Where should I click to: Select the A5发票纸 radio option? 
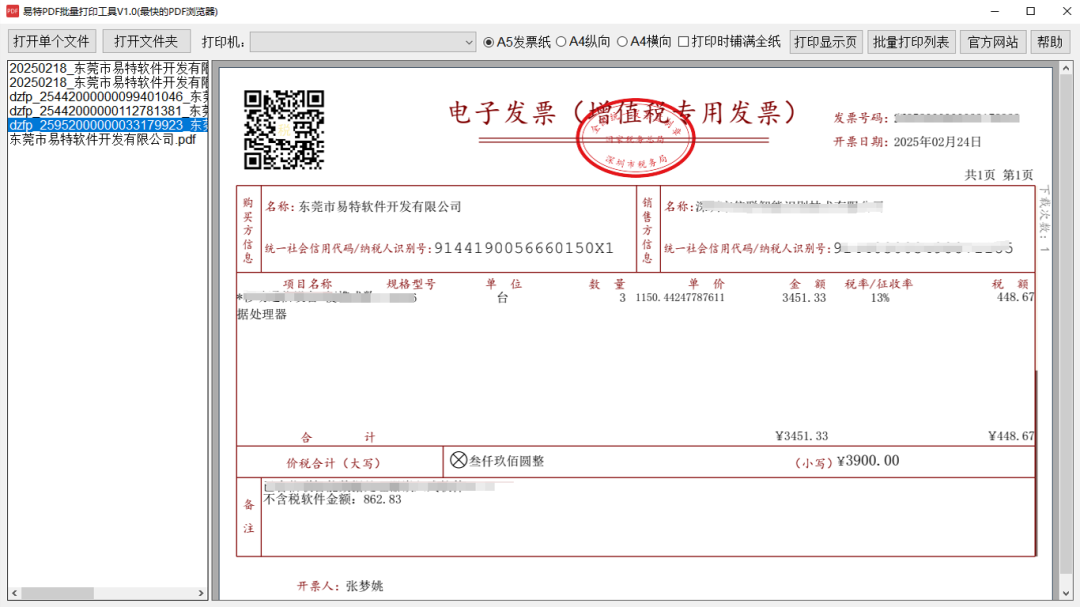(489, 42)
